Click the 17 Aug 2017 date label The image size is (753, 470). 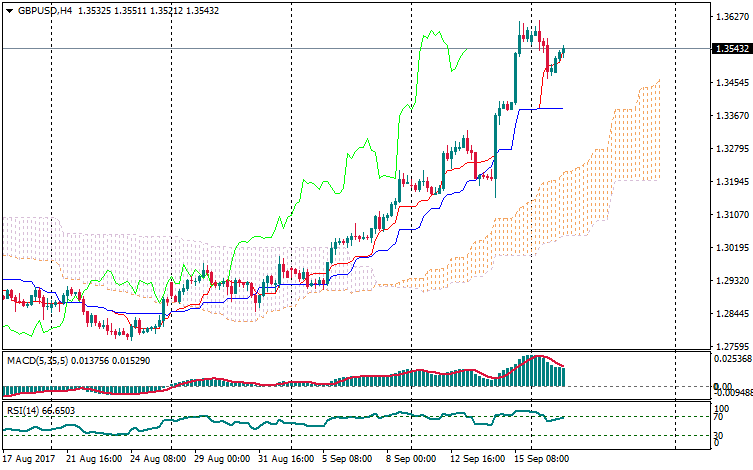[28, 459]
